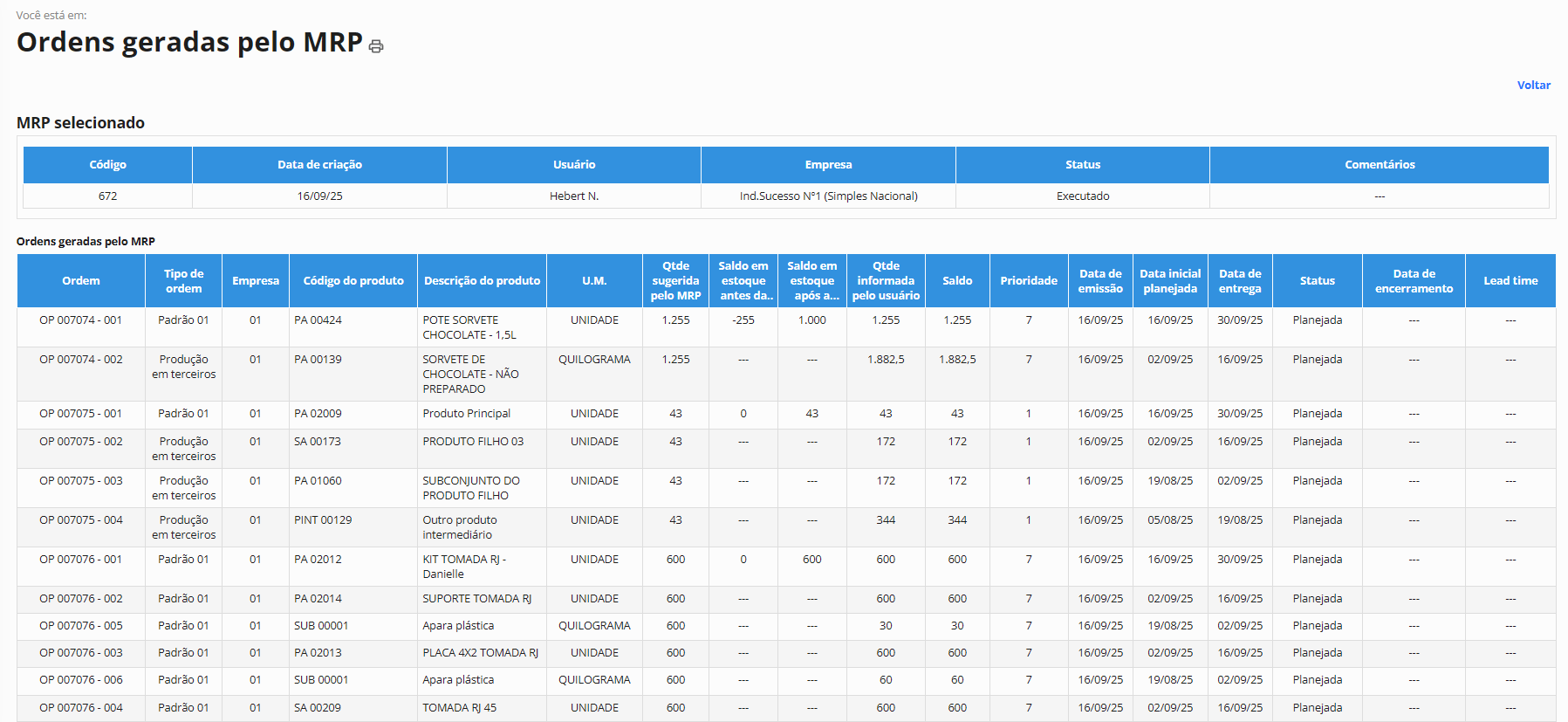Click the Data de criação header in MRP table
Image resolution: width=1568 pixels, height=722 pixels.
(319, 165)
